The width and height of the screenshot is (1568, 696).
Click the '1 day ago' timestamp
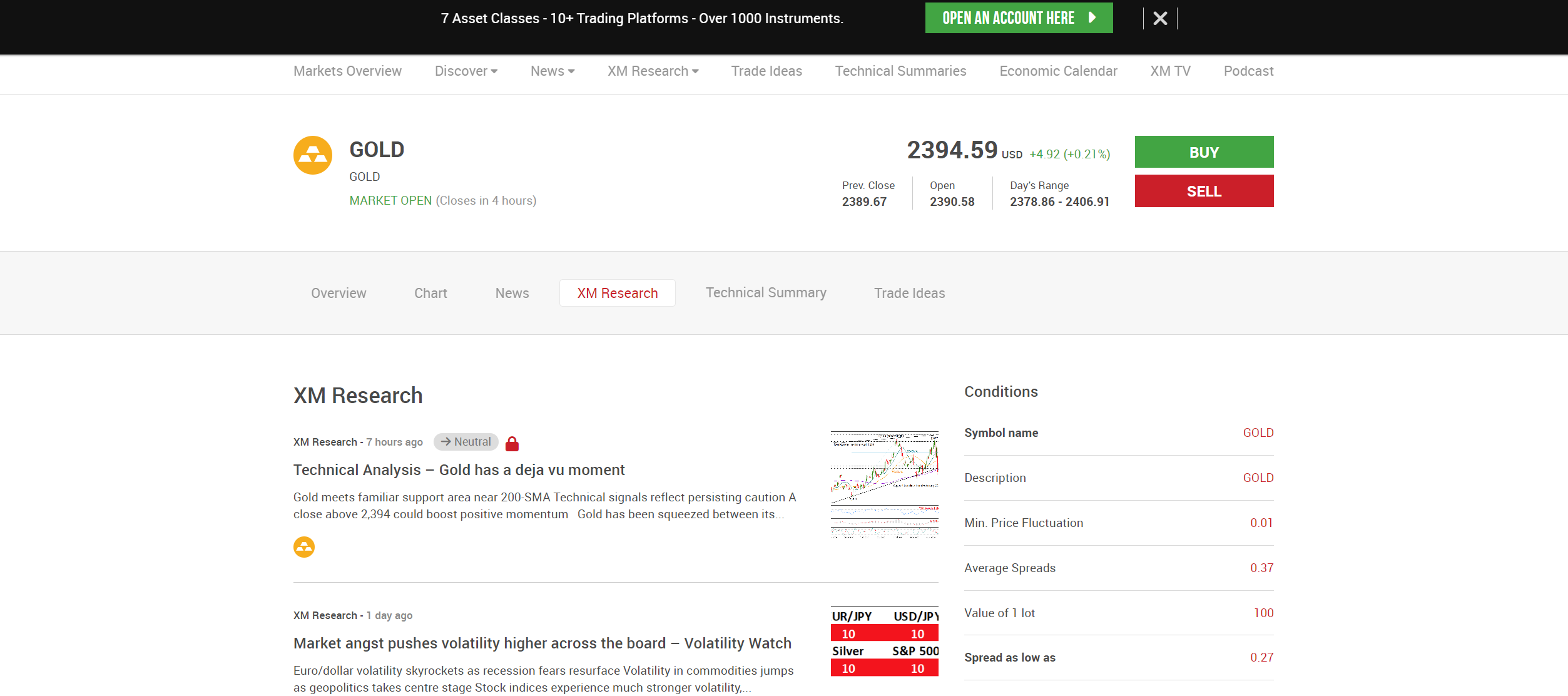coord(389,615)
